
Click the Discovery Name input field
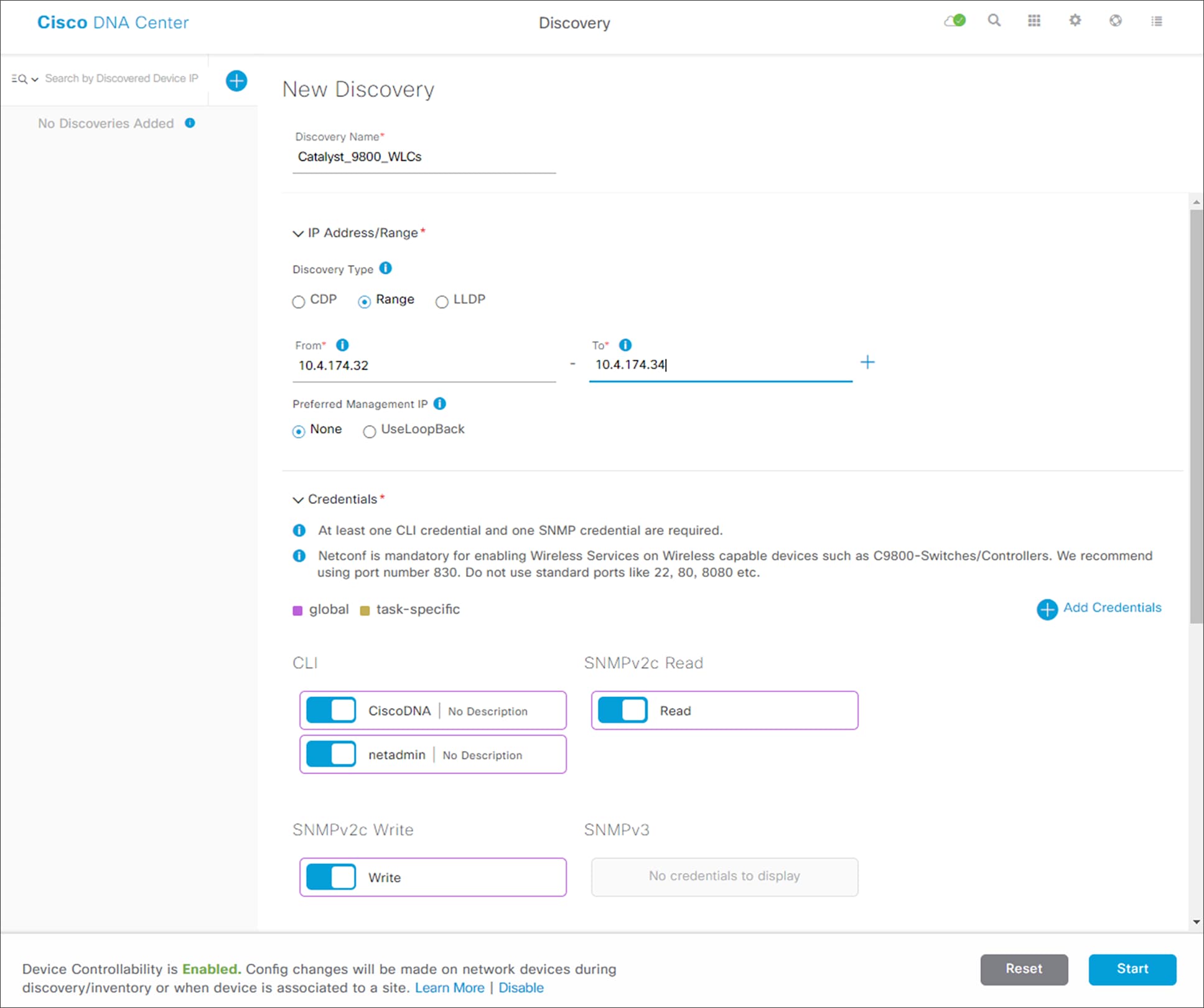[424, 157]
